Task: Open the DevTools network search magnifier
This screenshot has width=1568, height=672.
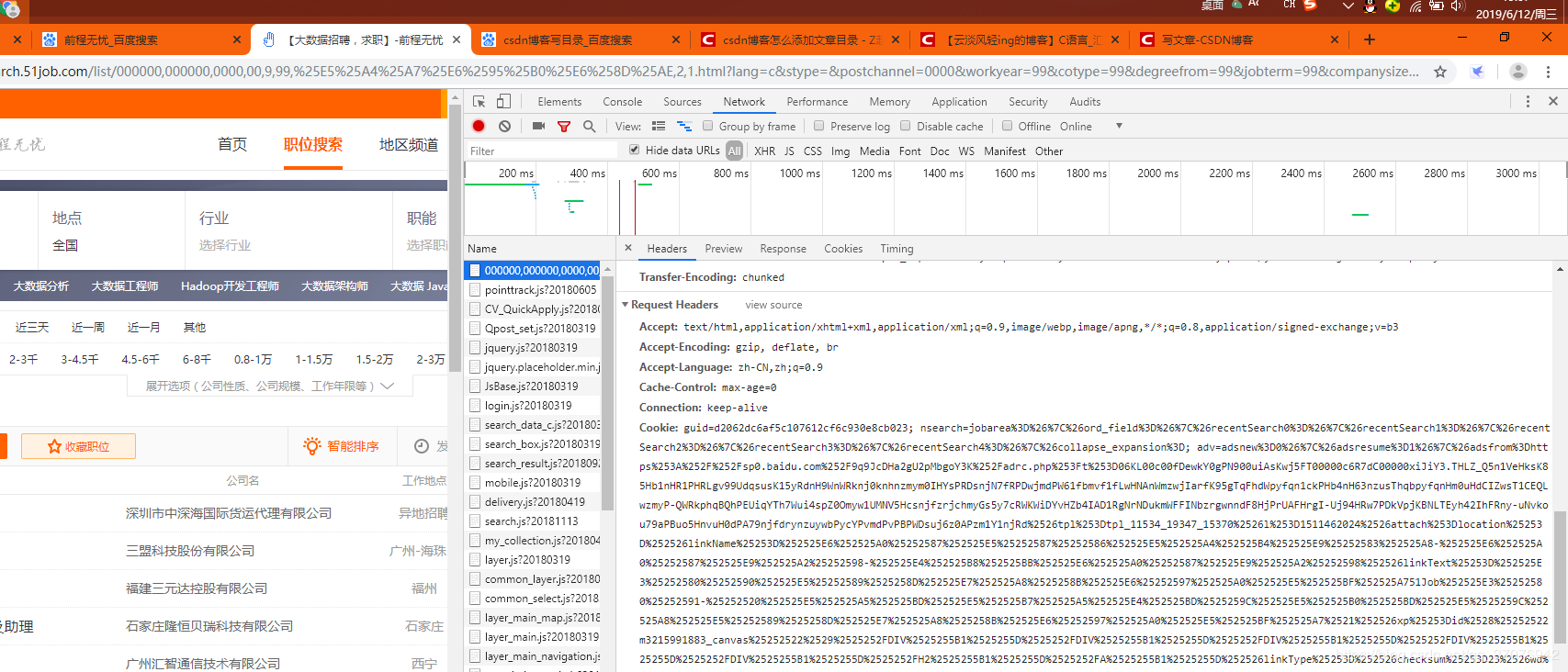Action: coord(589,126)
